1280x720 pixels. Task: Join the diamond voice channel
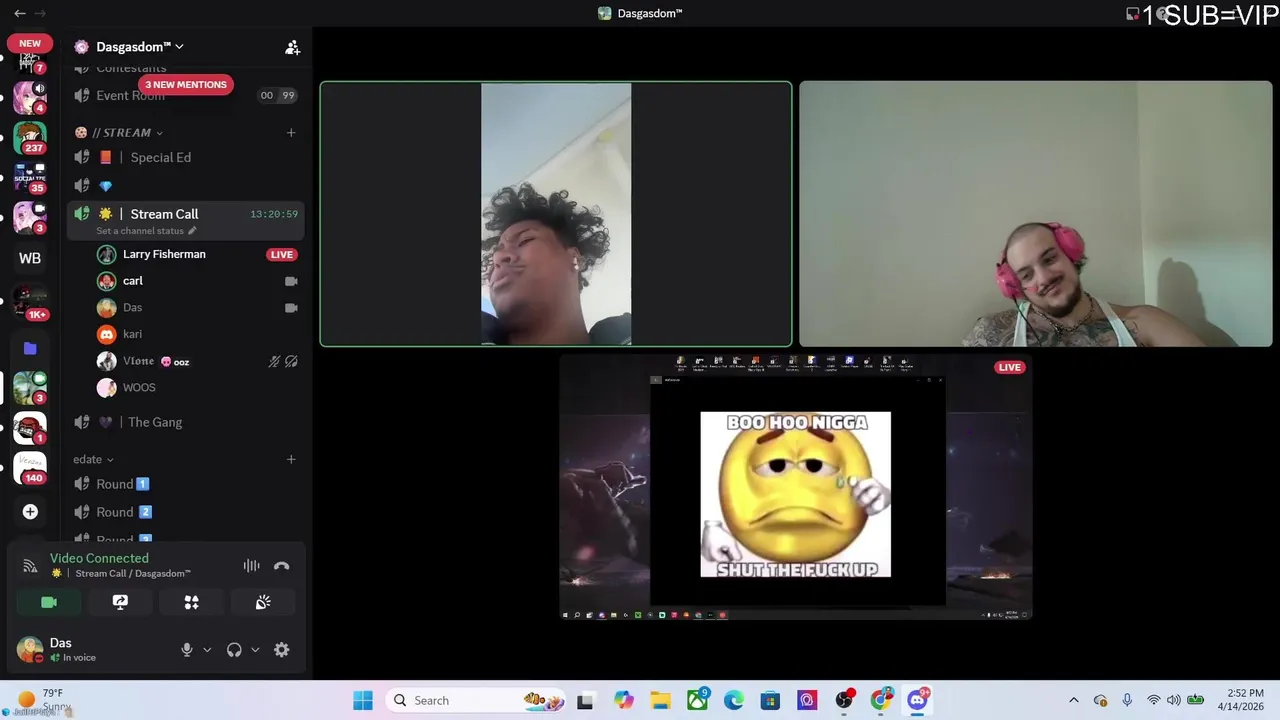[x=185, y=186]
